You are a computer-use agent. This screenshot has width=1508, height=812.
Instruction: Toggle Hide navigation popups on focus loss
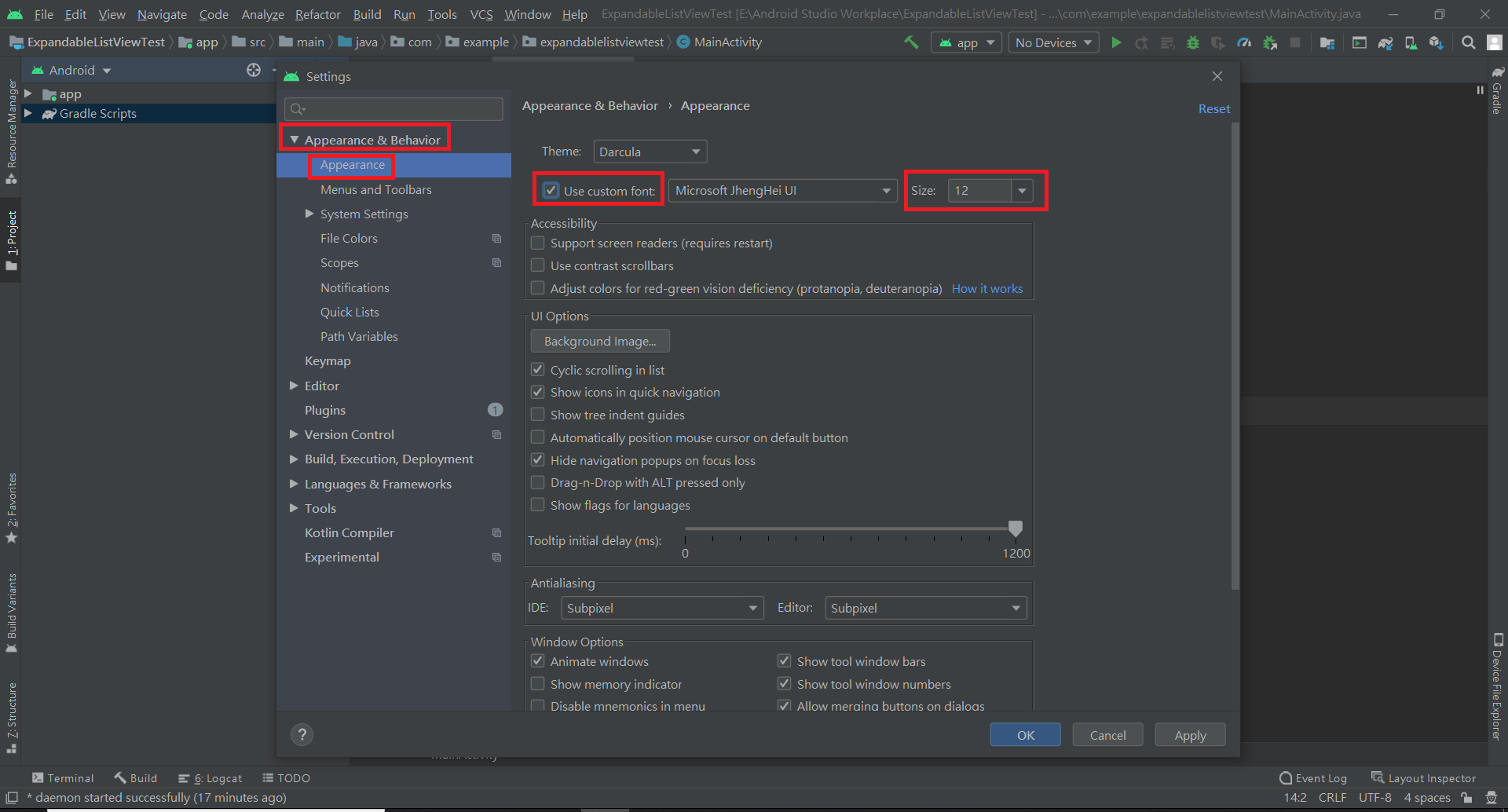[x=538, y=459]
